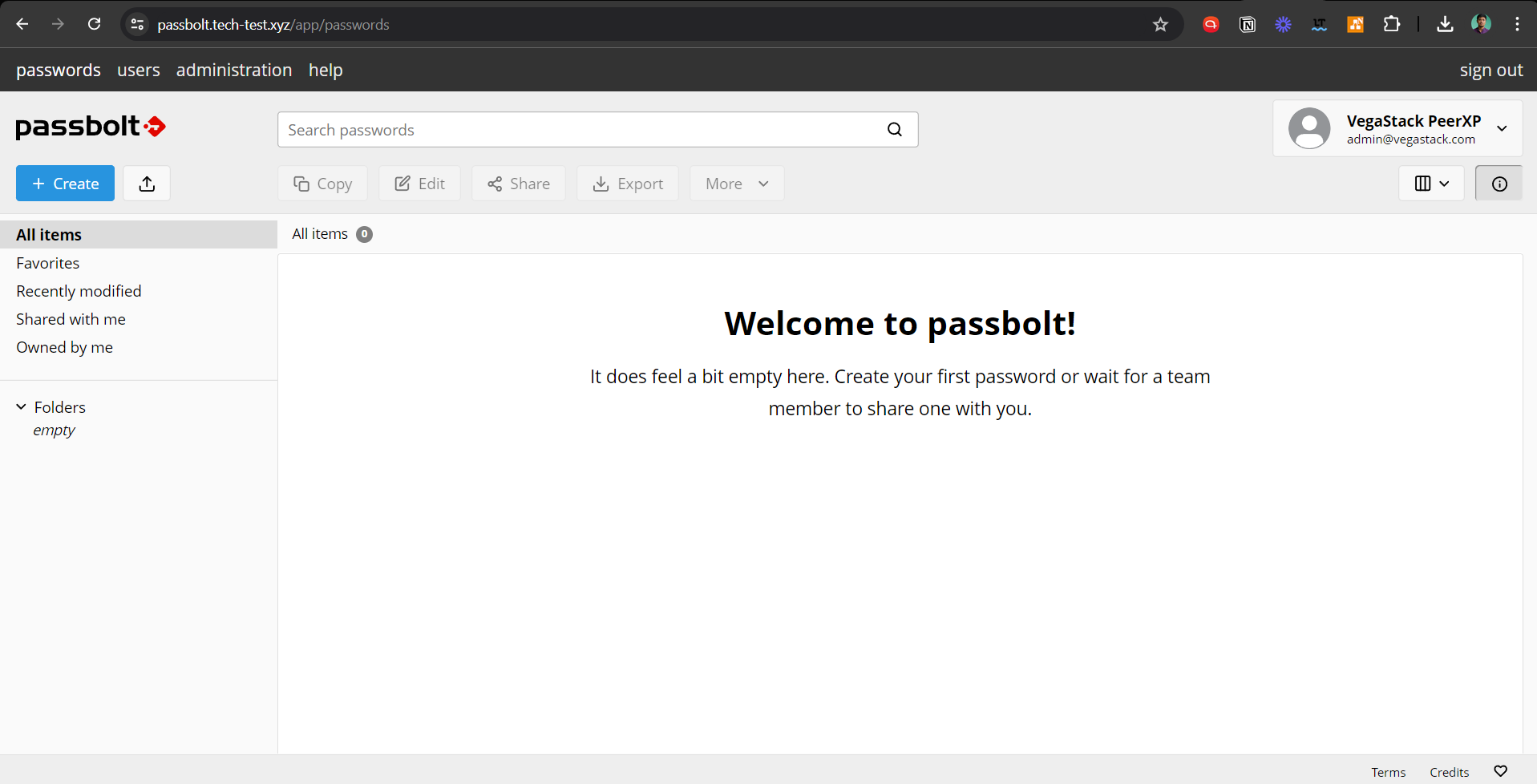
Task: Open the help menu
Action: (x=326, y=70)
